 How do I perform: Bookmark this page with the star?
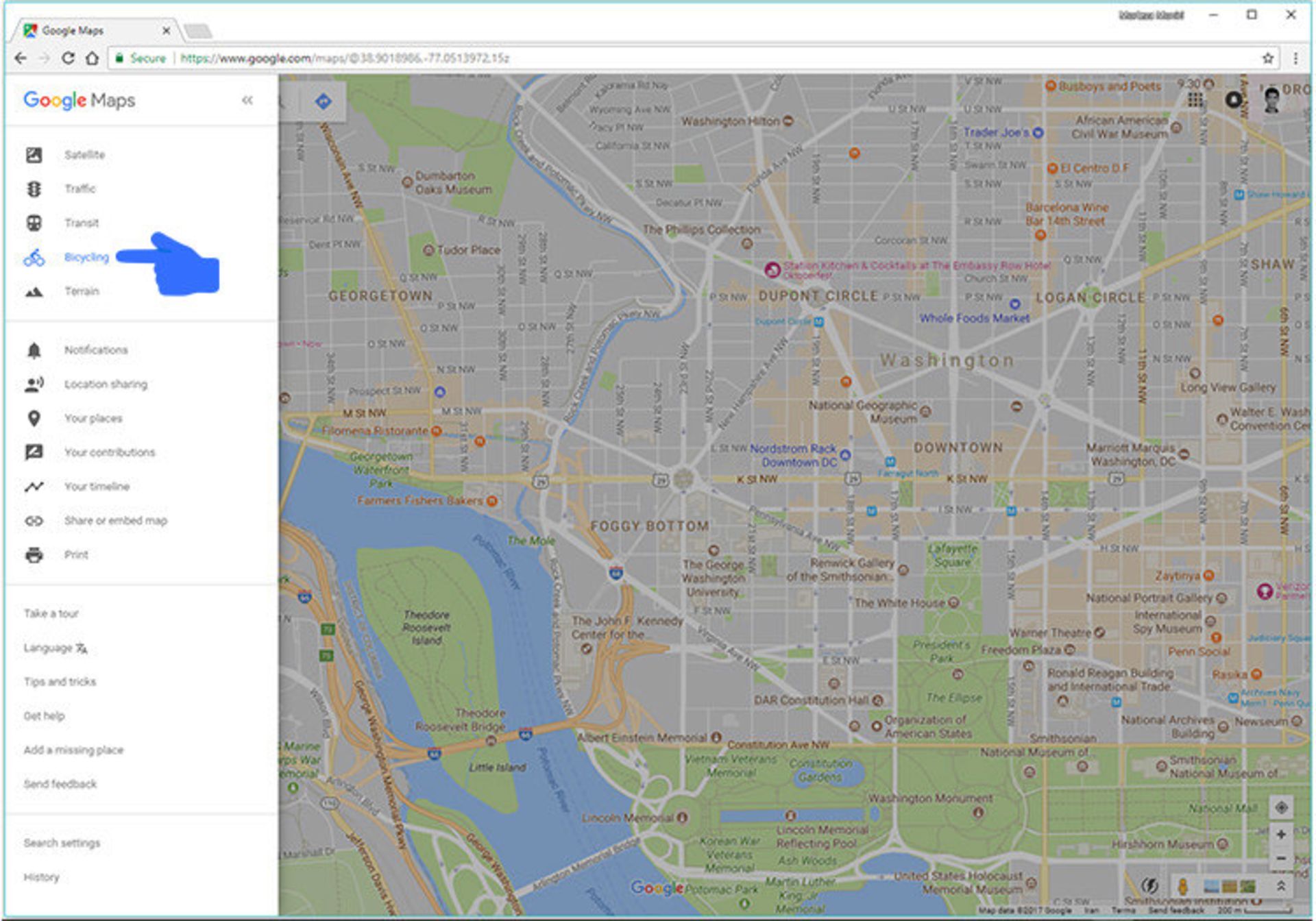(1268, 58)
